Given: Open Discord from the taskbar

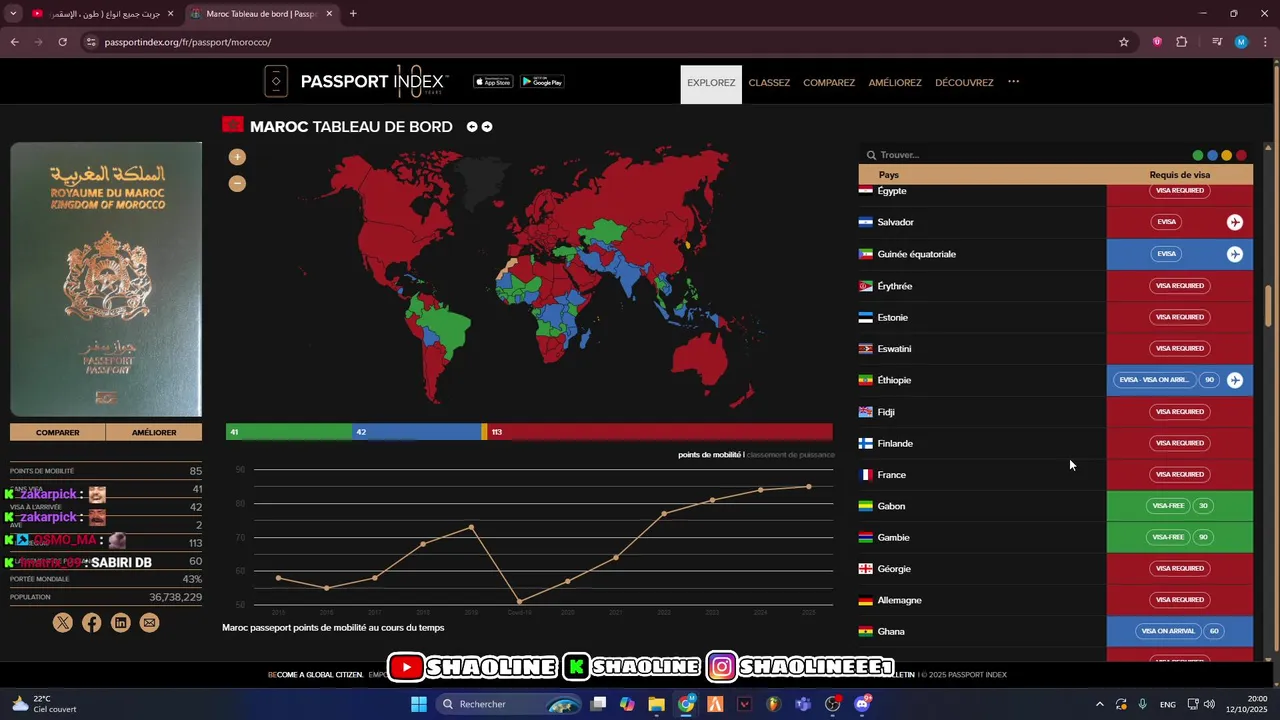Looking at the screenshot, I should (x=862, y=704).
